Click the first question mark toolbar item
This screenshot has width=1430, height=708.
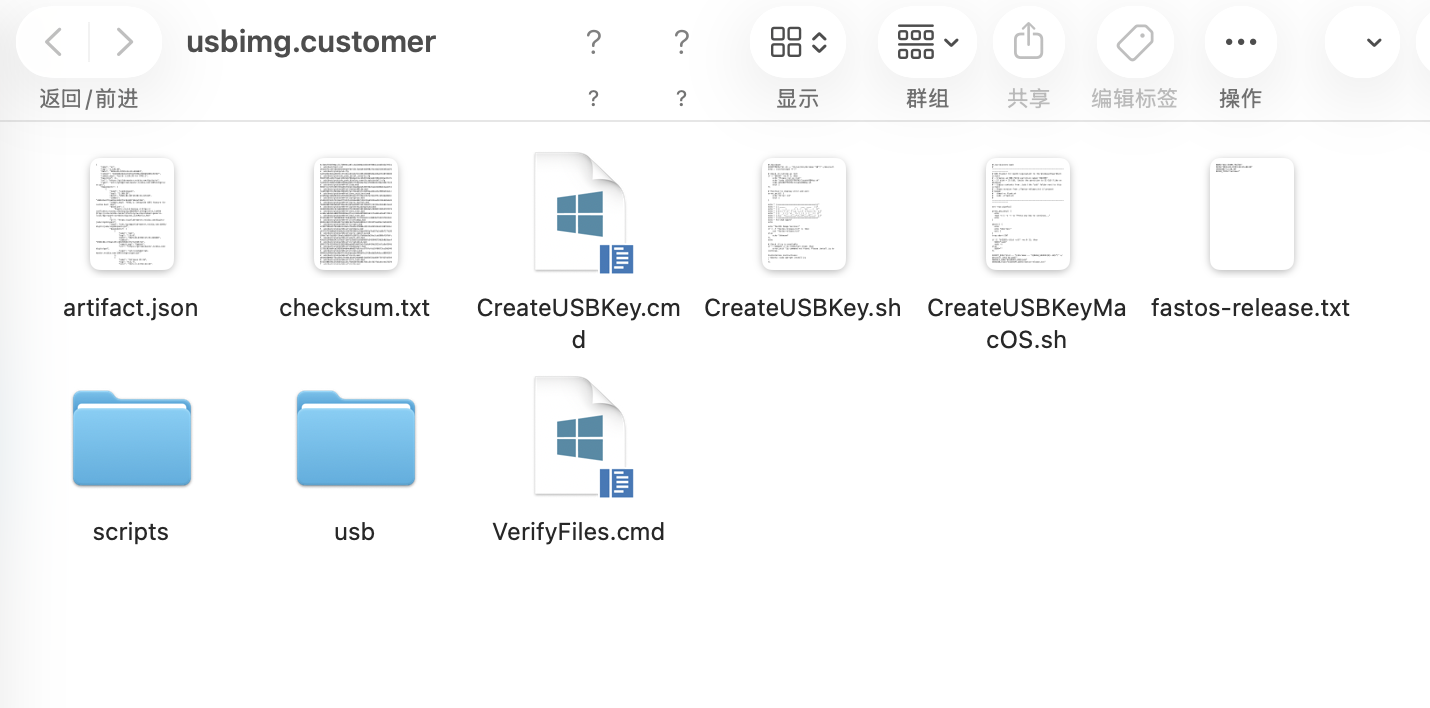click(593, 42)
